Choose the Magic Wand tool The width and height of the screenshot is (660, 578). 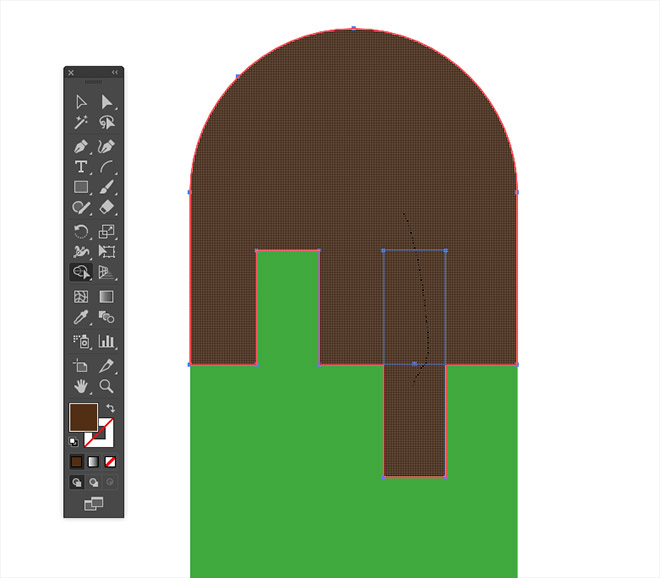tap(81, 123)
